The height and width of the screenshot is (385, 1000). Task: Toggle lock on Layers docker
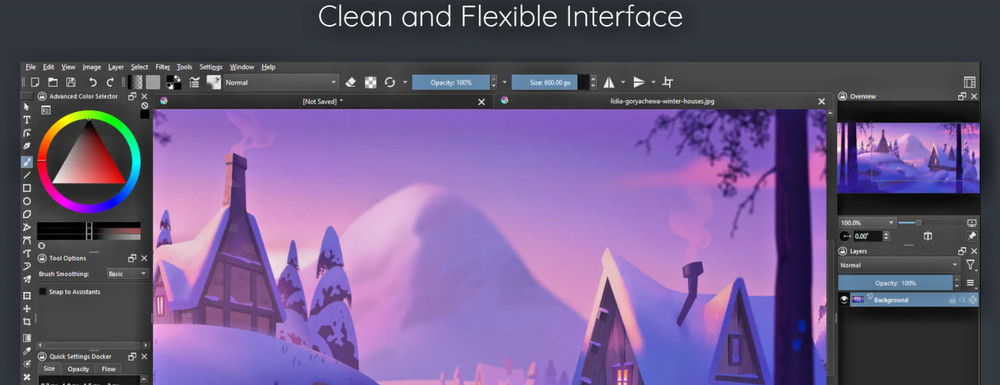click(x=843, y=252)
